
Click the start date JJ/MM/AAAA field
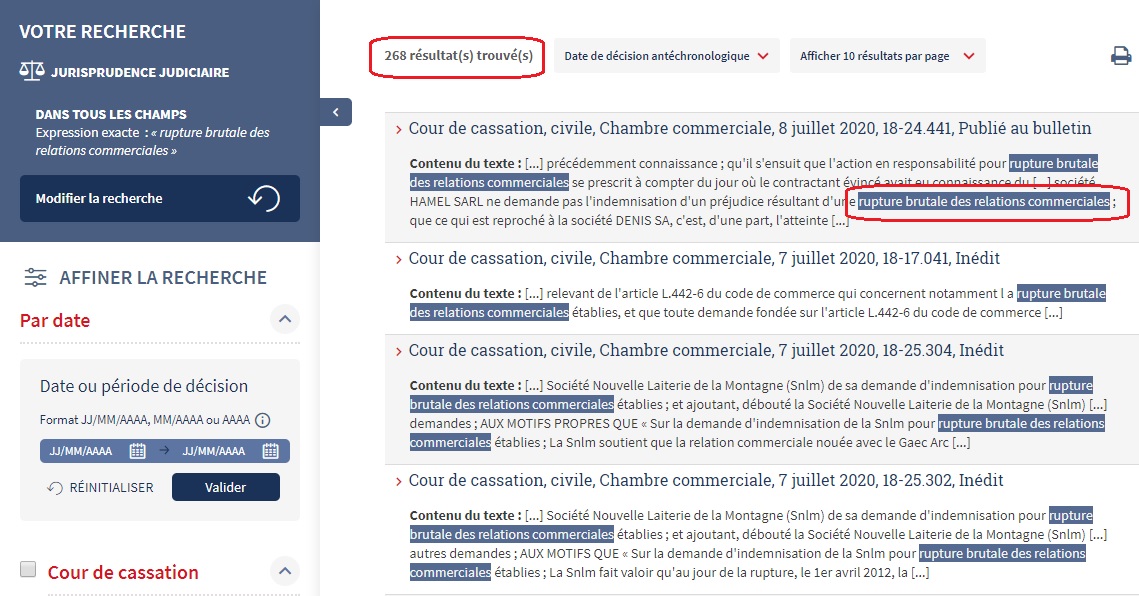(x=81, y=451)
